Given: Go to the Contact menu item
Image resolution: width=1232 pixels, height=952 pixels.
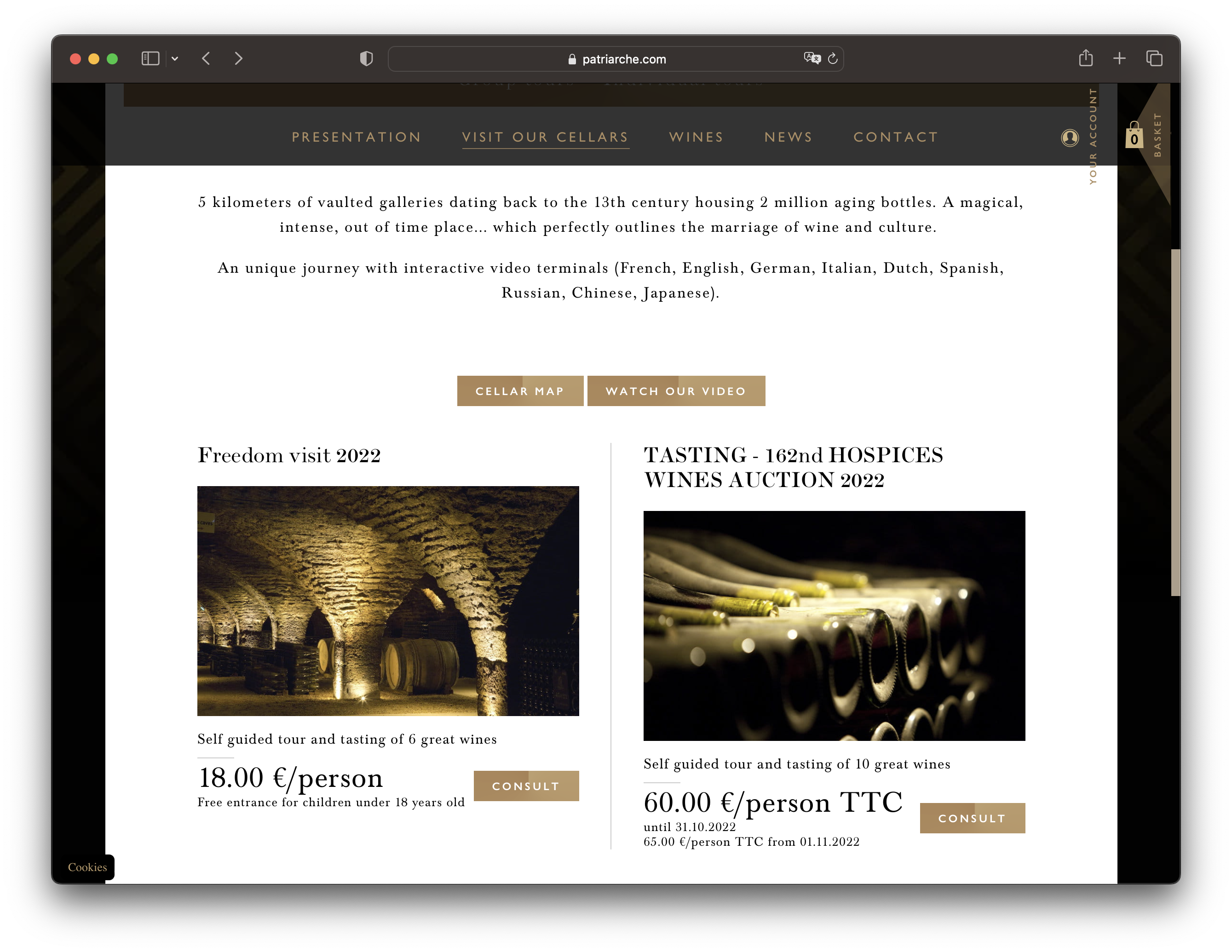Looking at the screenshot, I should [x=896, y=137].
